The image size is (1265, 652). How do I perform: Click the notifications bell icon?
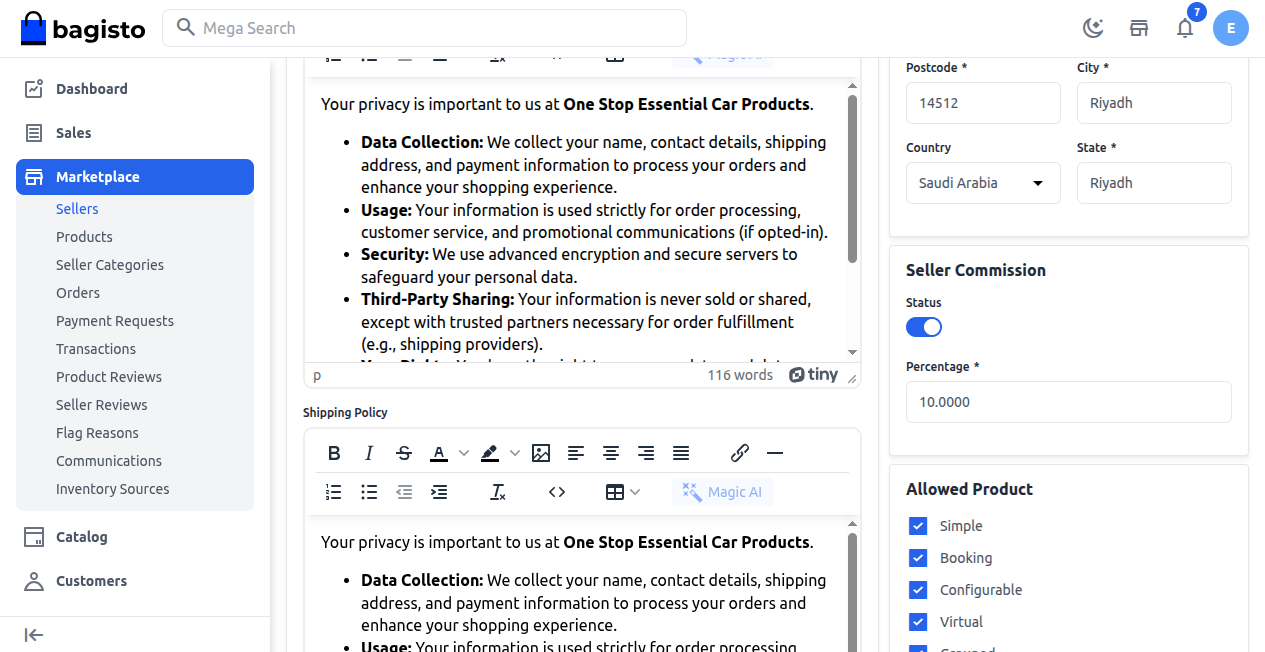click(x=1185, y=28)
